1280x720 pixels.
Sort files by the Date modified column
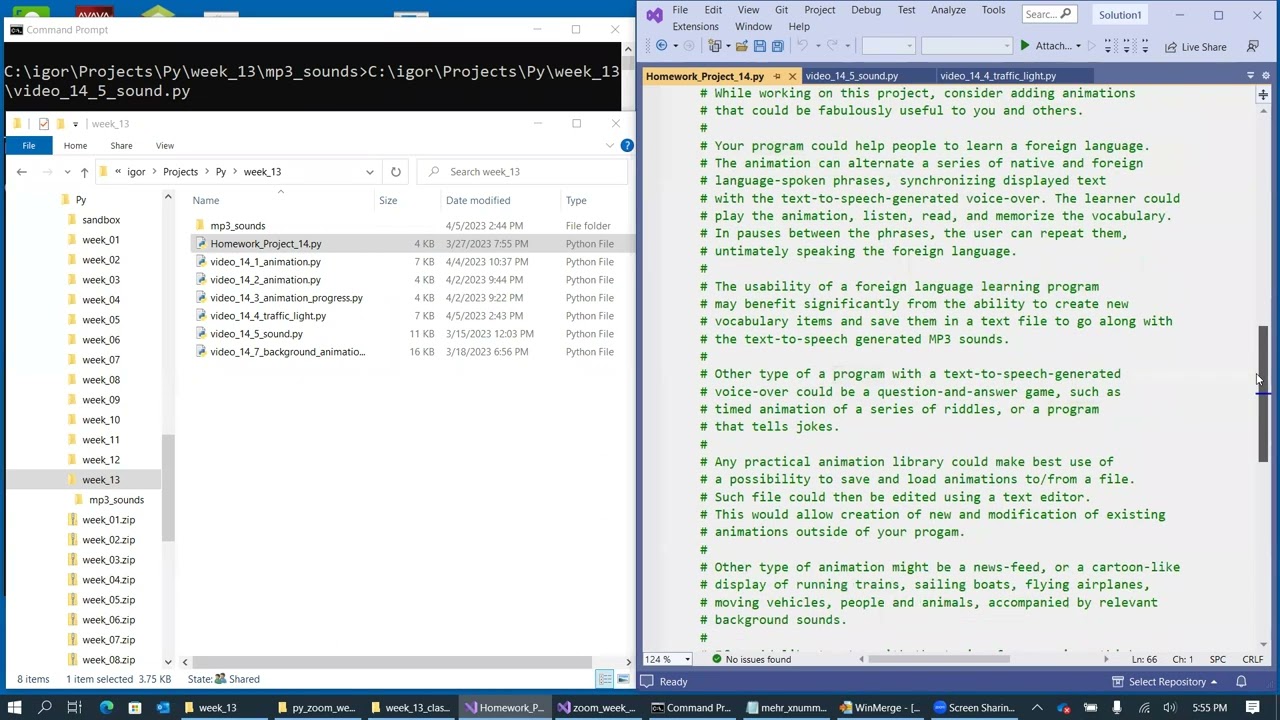(478, 201)
